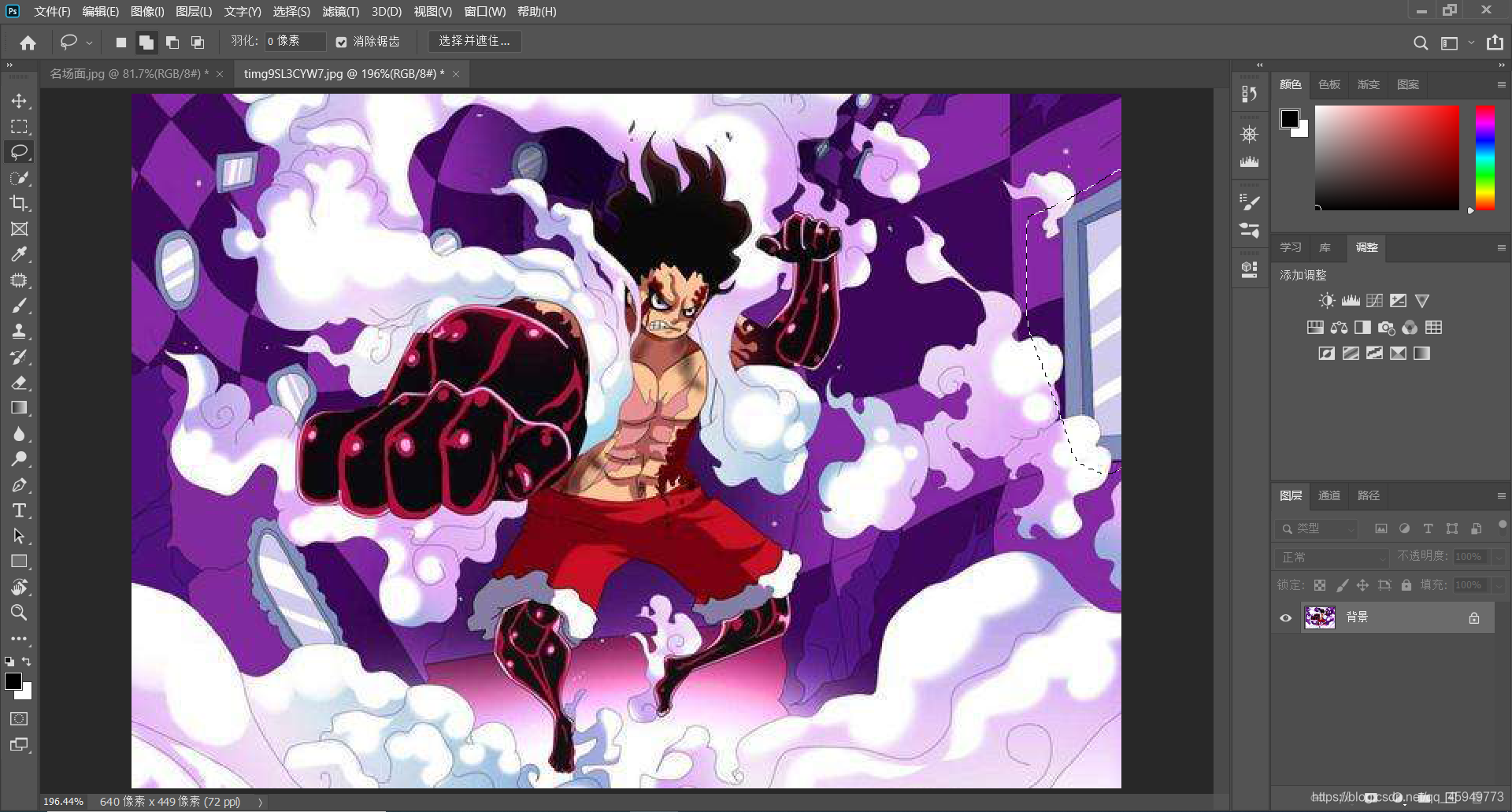The height and width of the screenshot is (812, 1512).
Task: Open the Edit Toolbar three-dots menu
Action: [x=19, y=639]
